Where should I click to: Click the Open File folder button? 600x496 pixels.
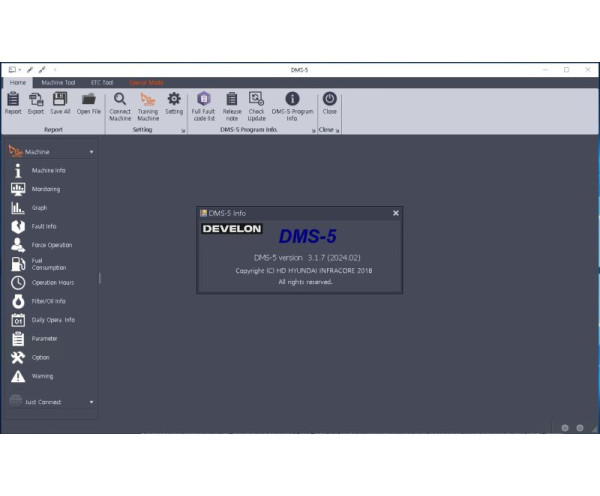[x=88, y=103]
